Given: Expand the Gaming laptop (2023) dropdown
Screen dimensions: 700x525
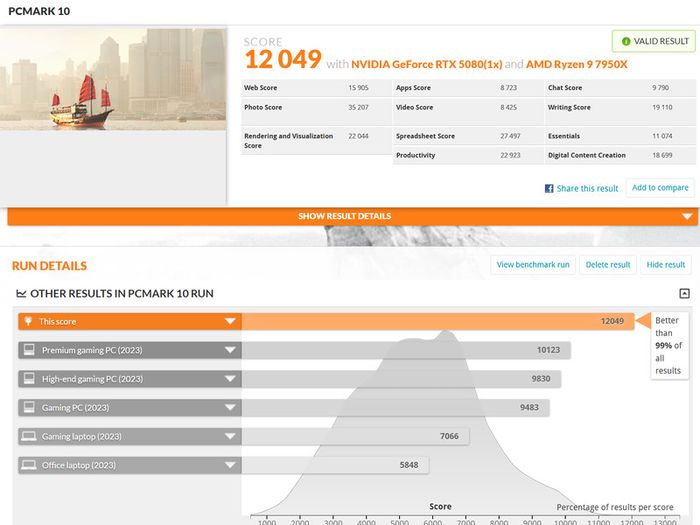Looking at the screenshot, I should pyautogui.click(x=230, y=436).
